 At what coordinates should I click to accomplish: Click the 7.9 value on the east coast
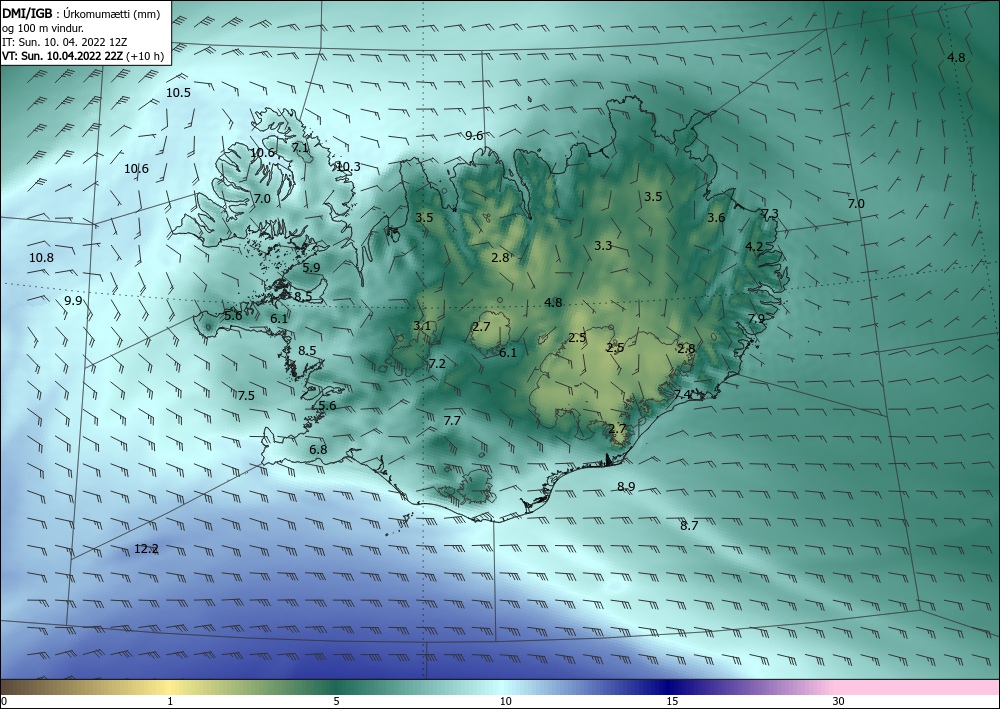[756, 318]
